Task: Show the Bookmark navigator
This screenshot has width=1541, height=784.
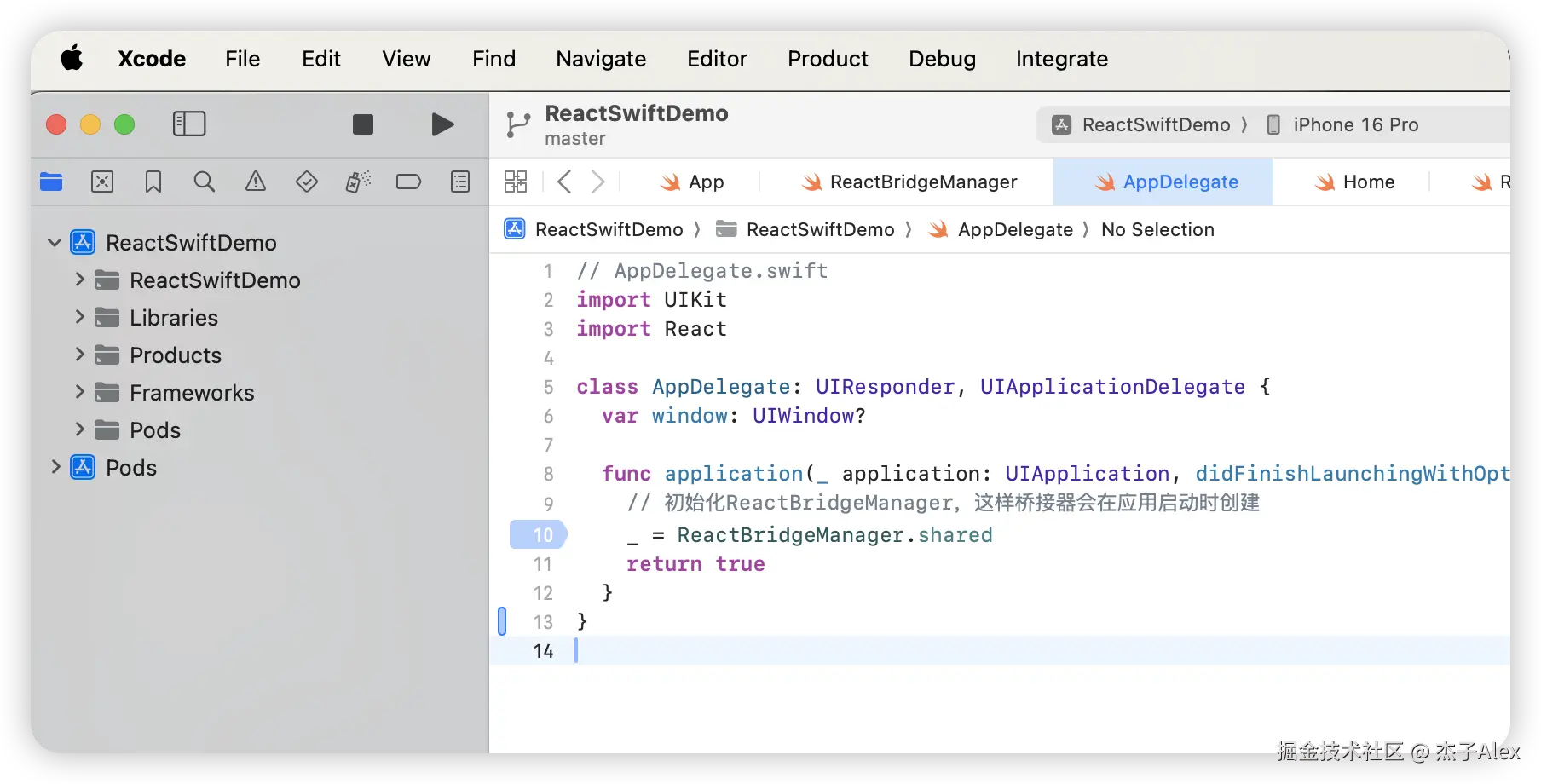Action: pos(153,182)
